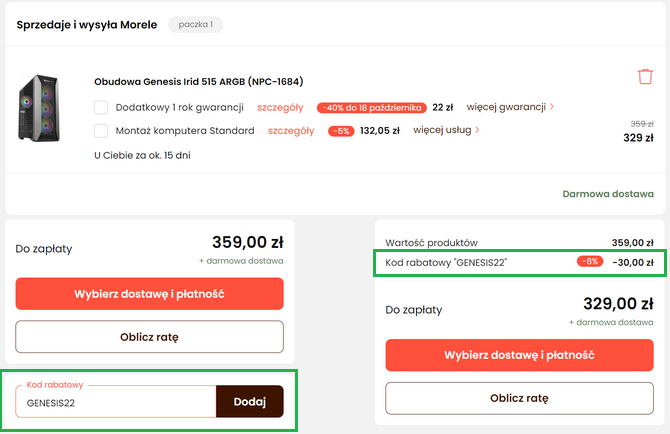Screen dimensions: 670x434
Task: Click the U Ciebie za ok. 15 dni text
Action: (x=142, y=155)
